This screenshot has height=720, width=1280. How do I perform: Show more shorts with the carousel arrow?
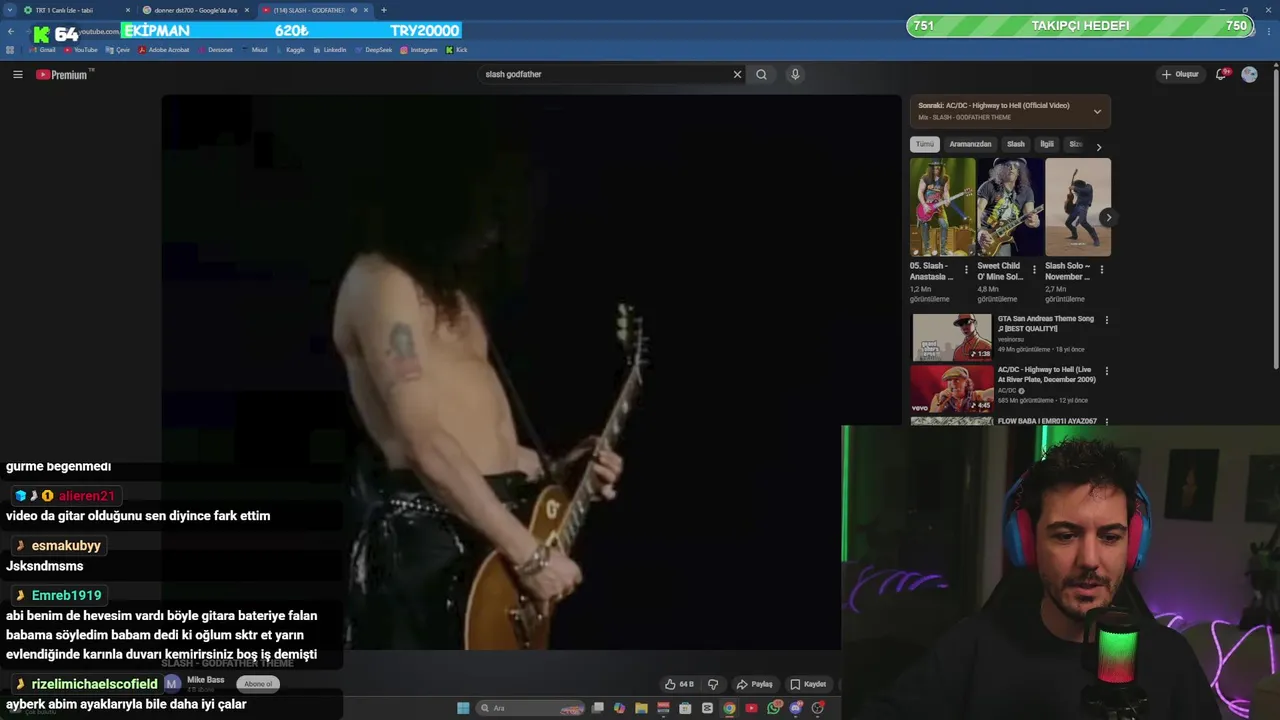(1108, 217)
